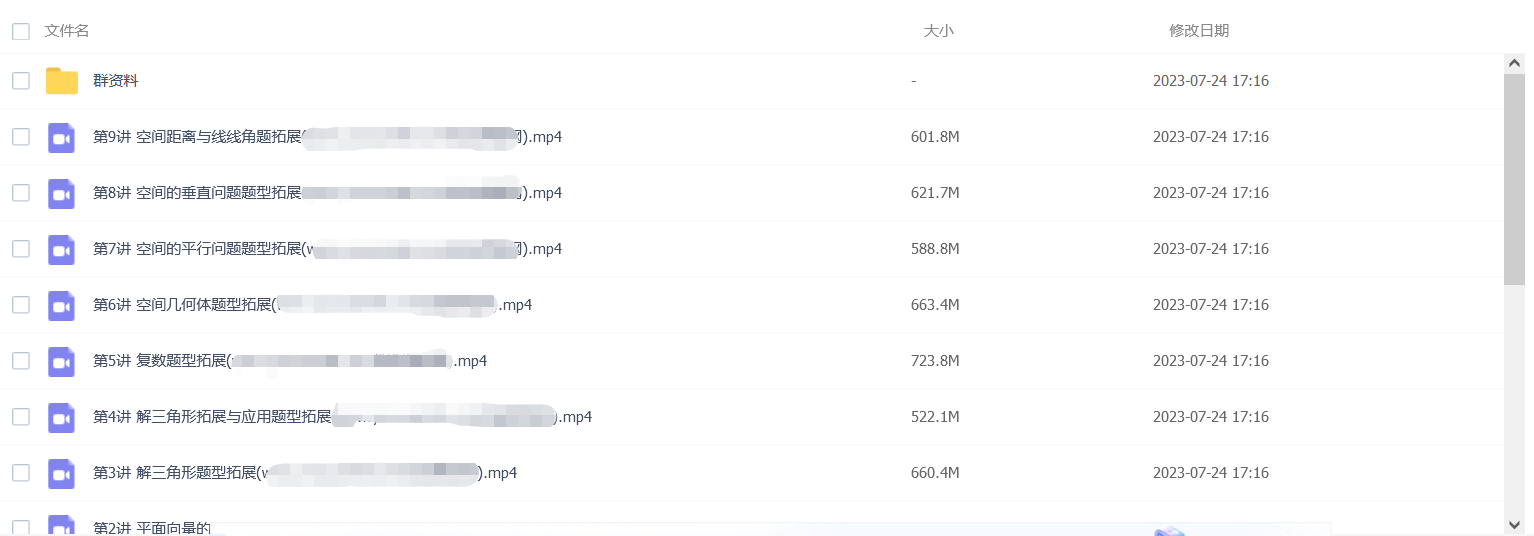Open the 群资料 folder icon

(x=62, y=81)
